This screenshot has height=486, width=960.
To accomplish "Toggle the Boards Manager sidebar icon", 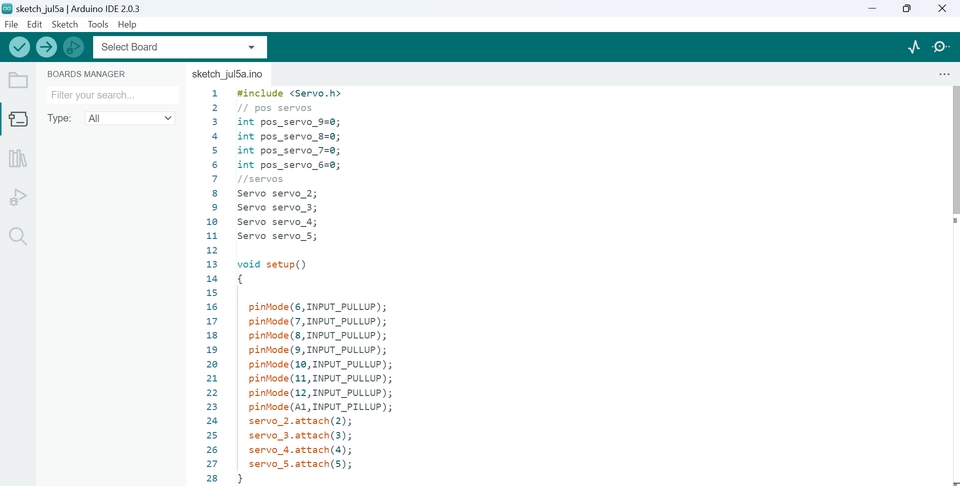I will coord(18,119).
